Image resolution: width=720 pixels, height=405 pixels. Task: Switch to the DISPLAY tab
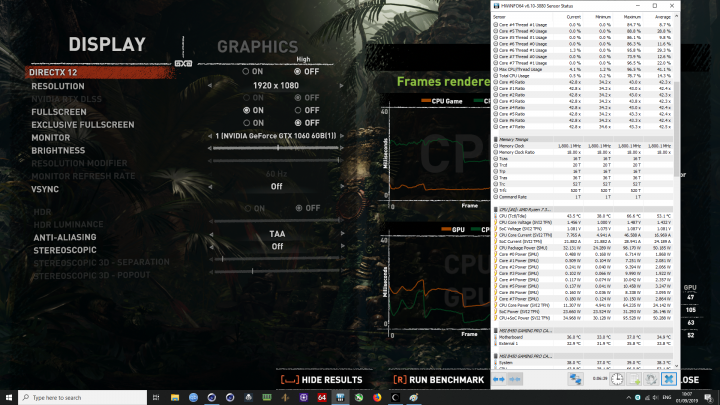(107, 45)
